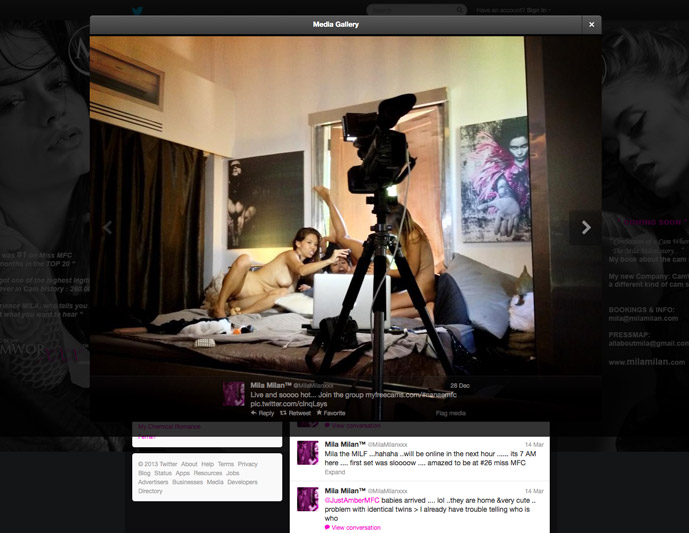689x533 pixels.
Task: Favorite the gallery tweet
Action: (x=331, y=413)
